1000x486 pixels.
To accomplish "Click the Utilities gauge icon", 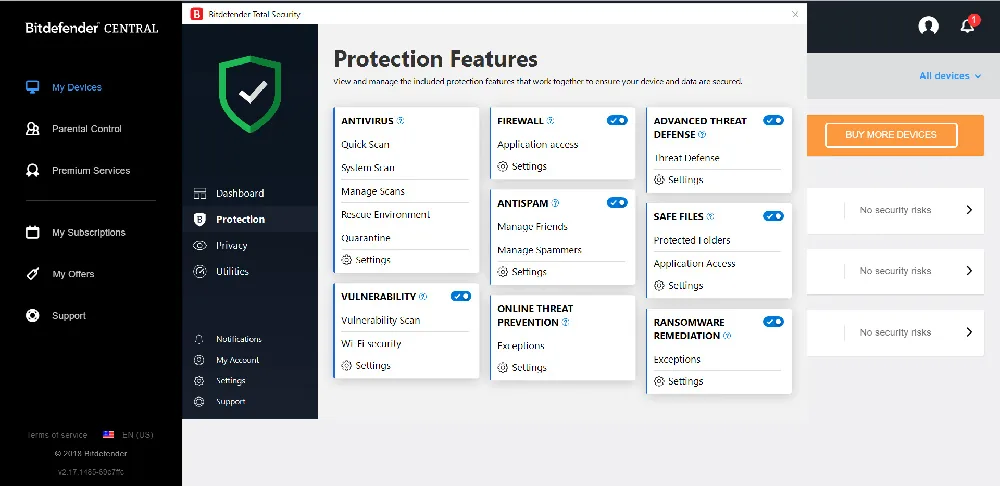I will point(200,272).
